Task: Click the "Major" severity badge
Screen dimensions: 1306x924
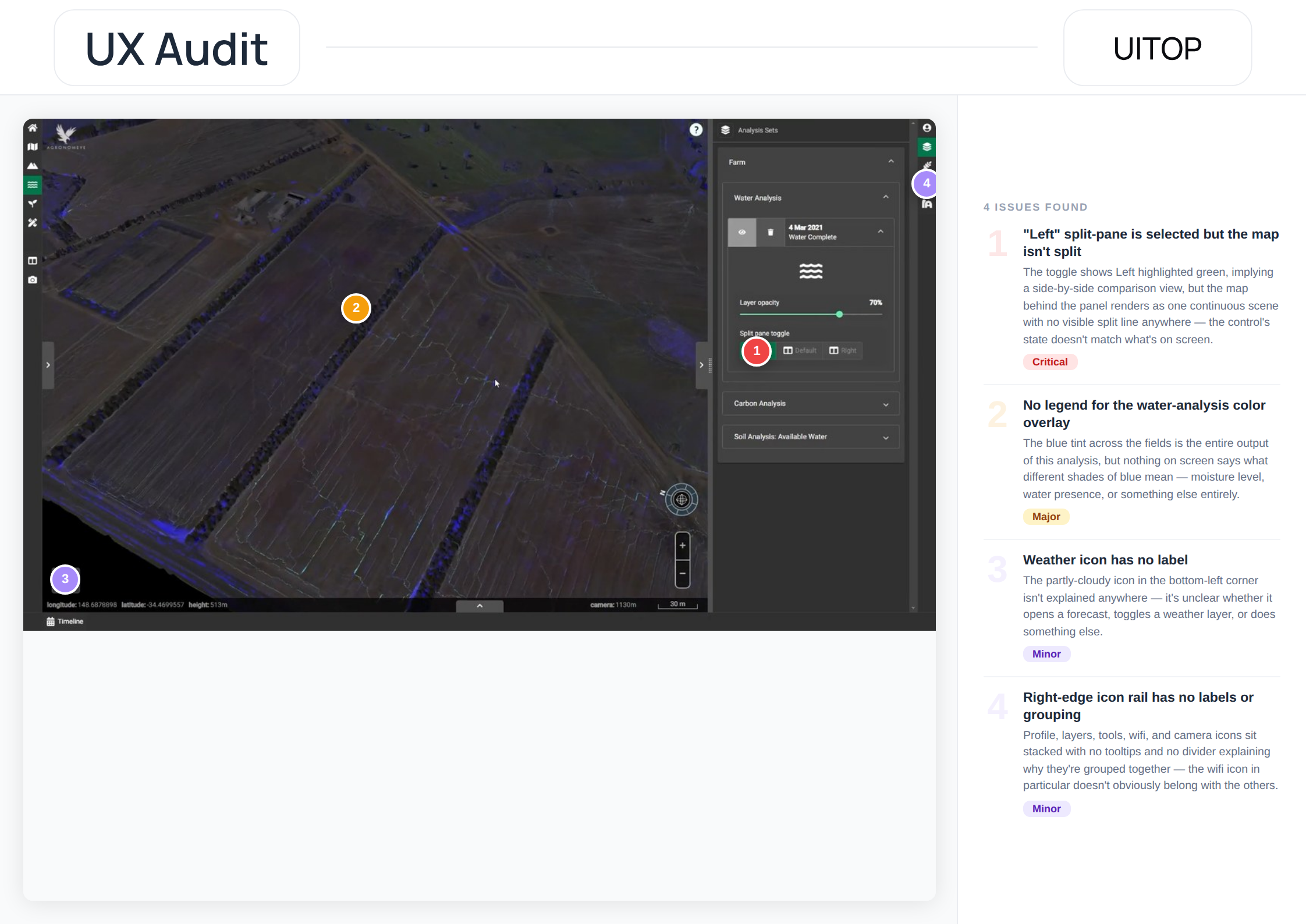Action: pyautogui.click(x=1046, y=517)
